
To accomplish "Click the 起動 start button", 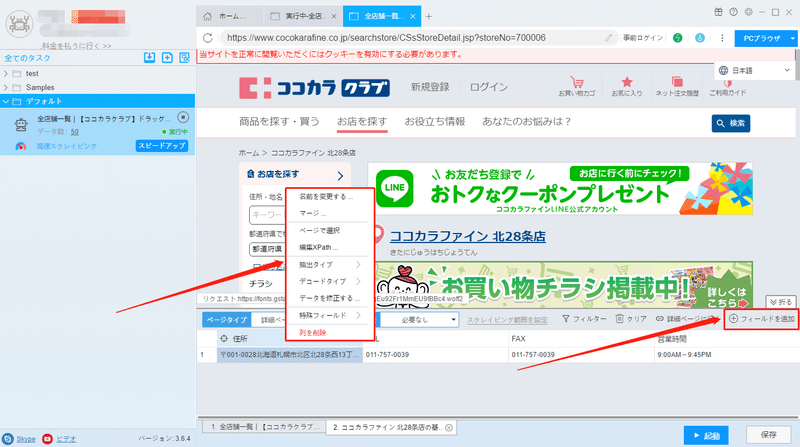I will [706, 436].
